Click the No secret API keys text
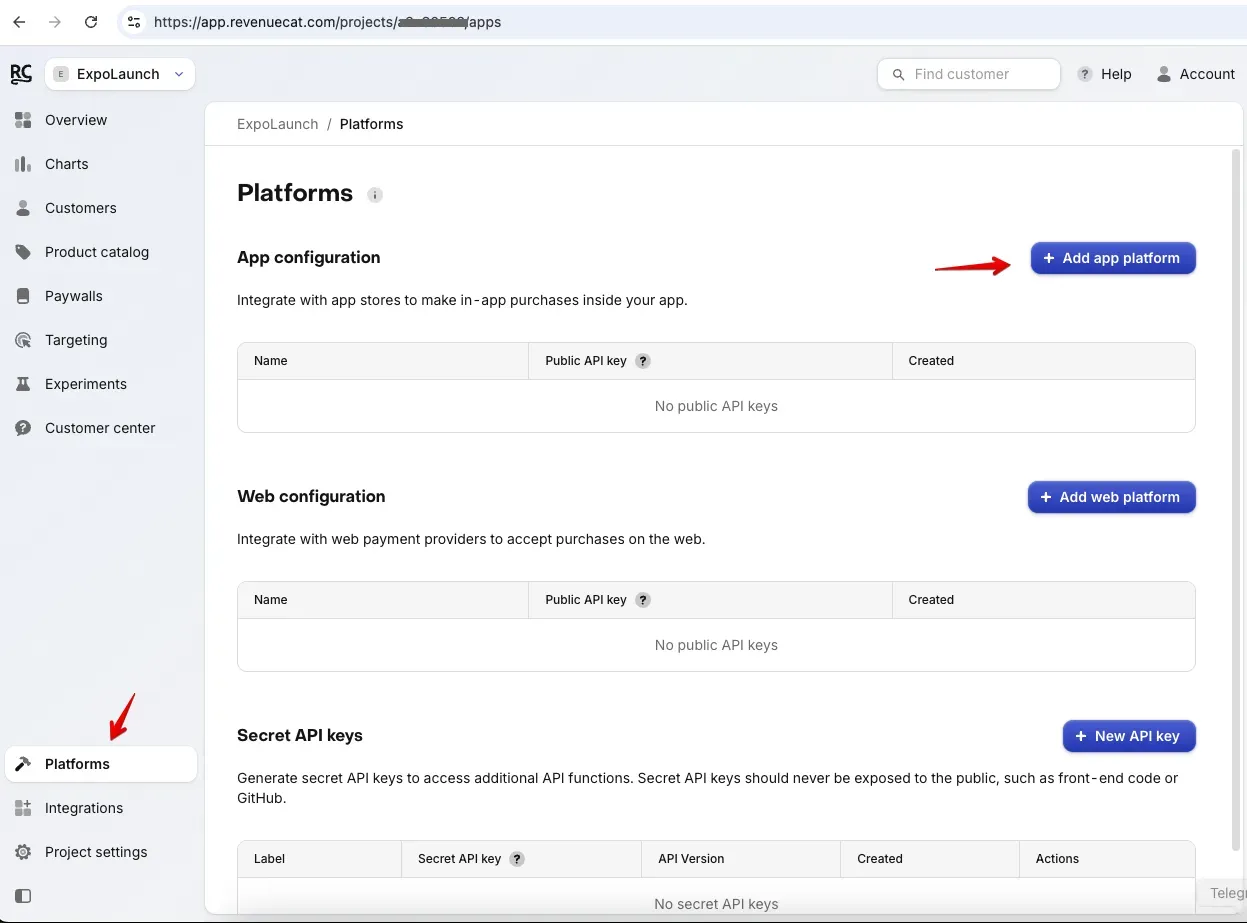1247x923 pixels. click(x=716, y=904)
